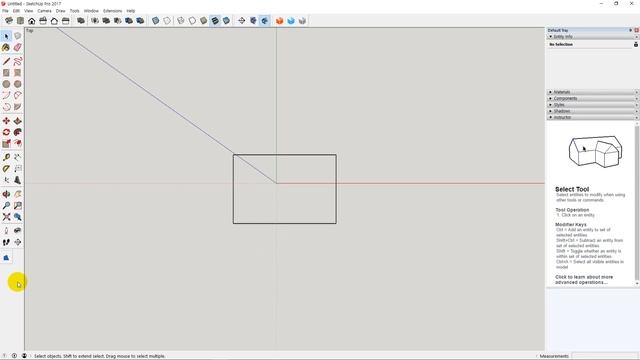
Task: Pick the Follow Me tool
Action: pyautogui.click(x=18, y=132)
